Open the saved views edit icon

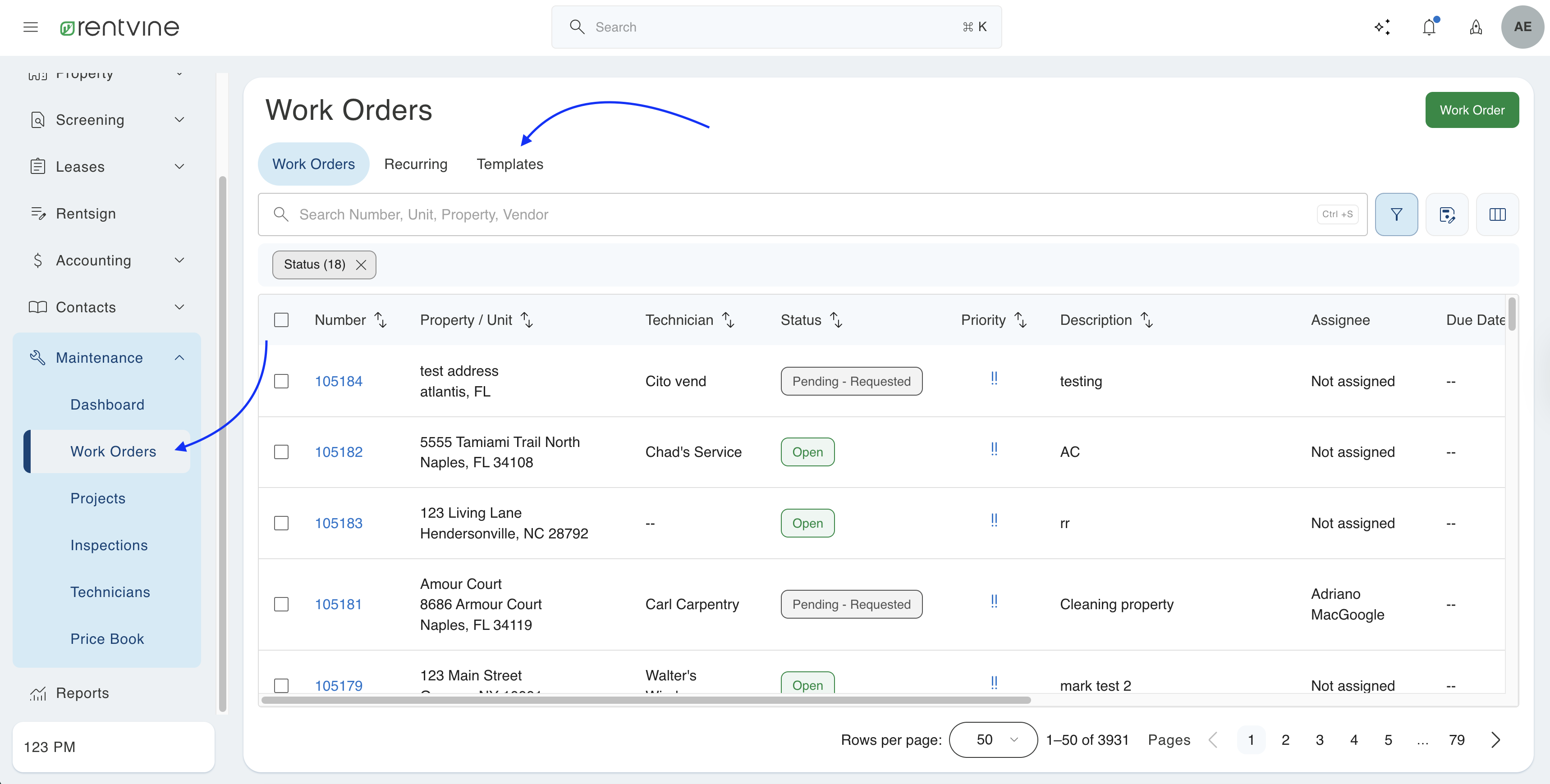pyautogui.click(x=1446, y=214)
